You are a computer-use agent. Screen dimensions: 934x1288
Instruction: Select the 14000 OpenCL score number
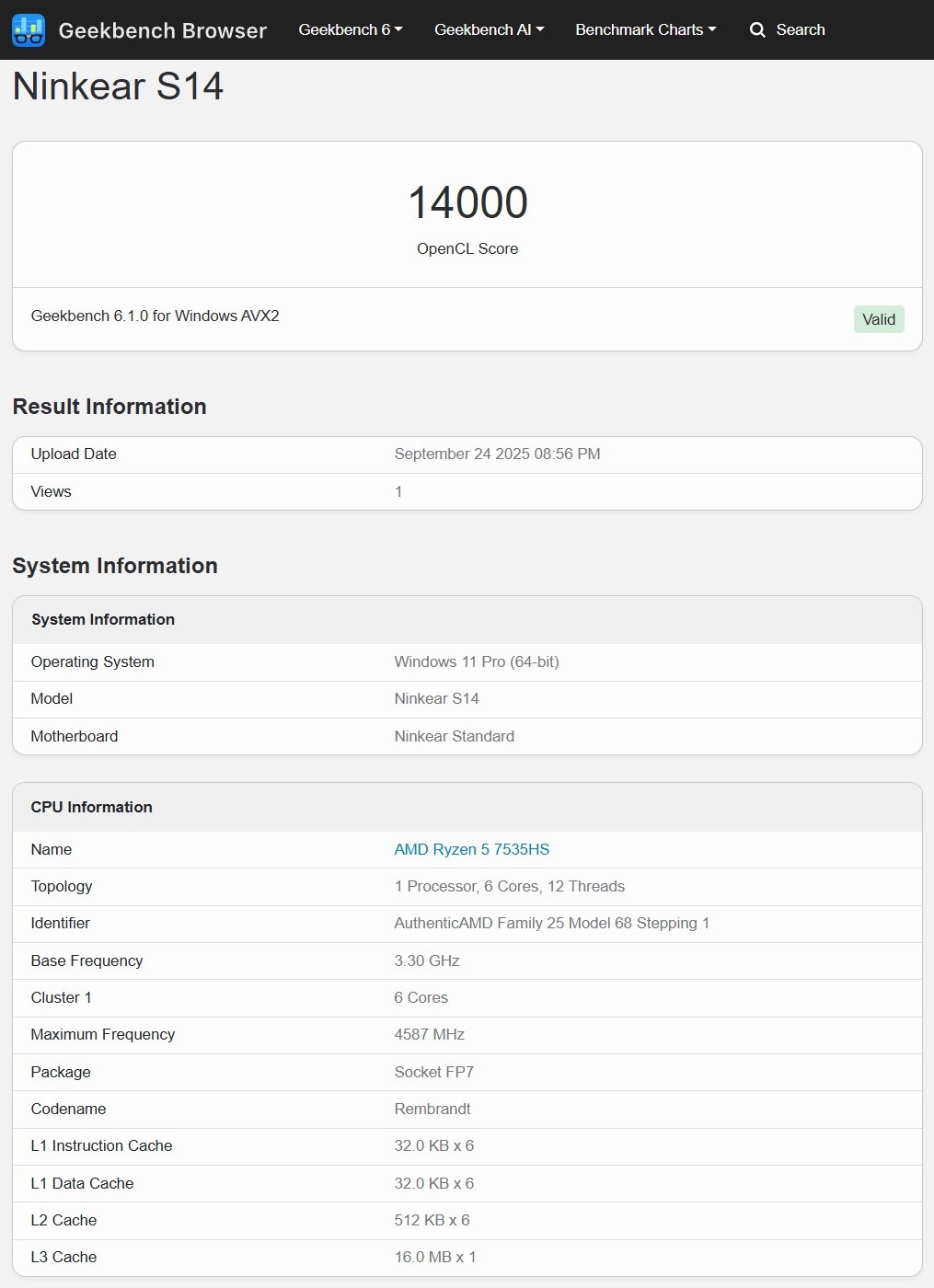point(467,202)
